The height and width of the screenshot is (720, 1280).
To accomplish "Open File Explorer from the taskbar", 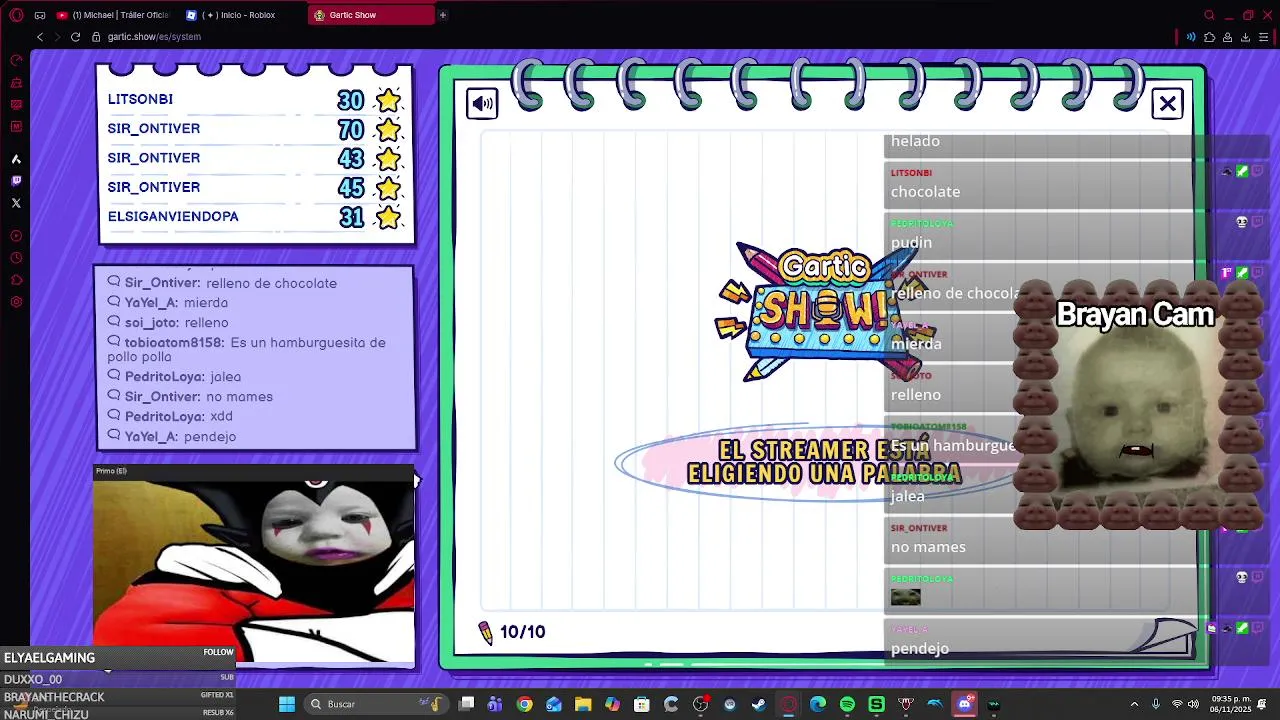I will 583,704.
